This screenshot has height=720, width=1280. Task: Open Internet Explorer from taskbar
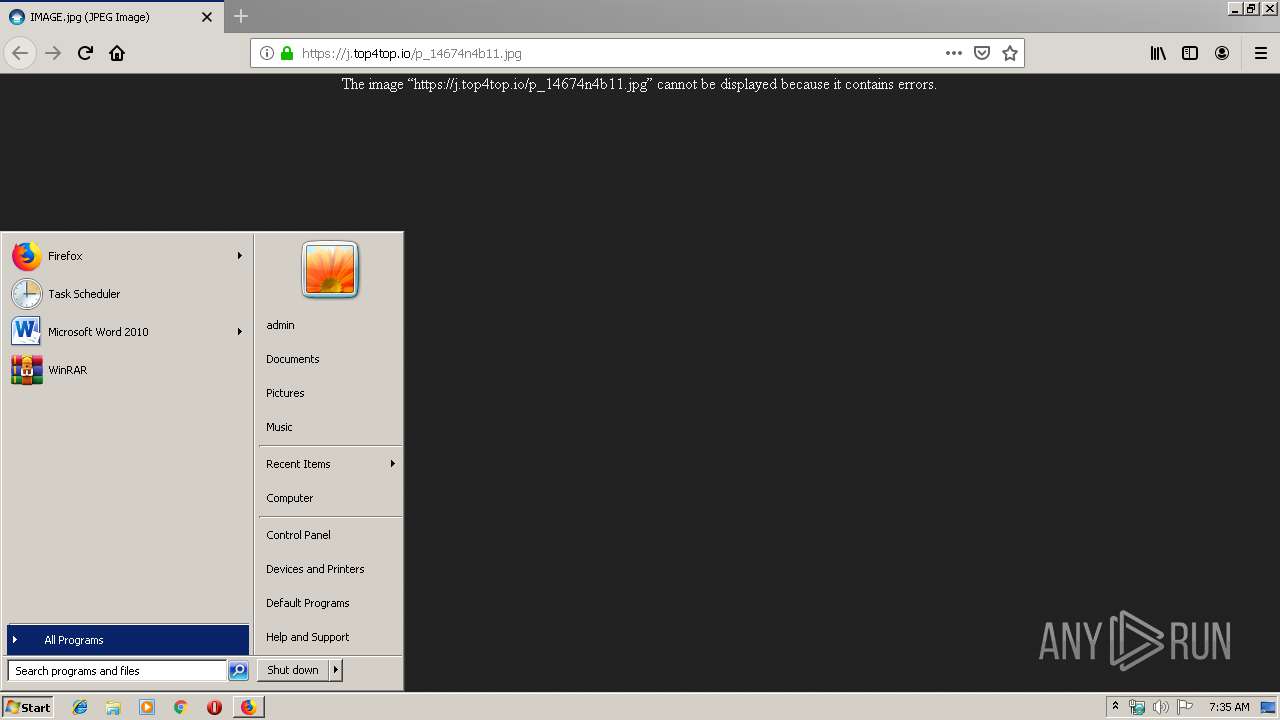[80, 707]
